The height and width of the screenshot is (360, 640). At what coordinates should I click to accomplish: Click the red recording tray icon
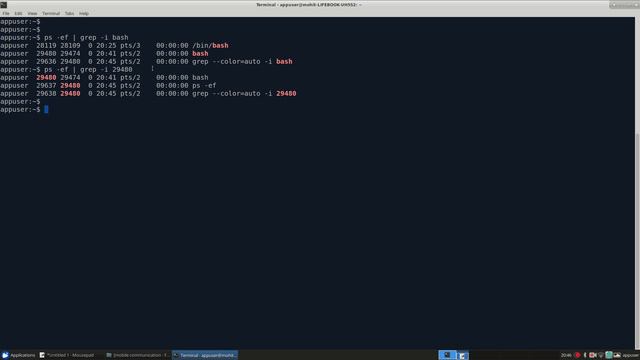pyautogui.click(x=577, y=355)
